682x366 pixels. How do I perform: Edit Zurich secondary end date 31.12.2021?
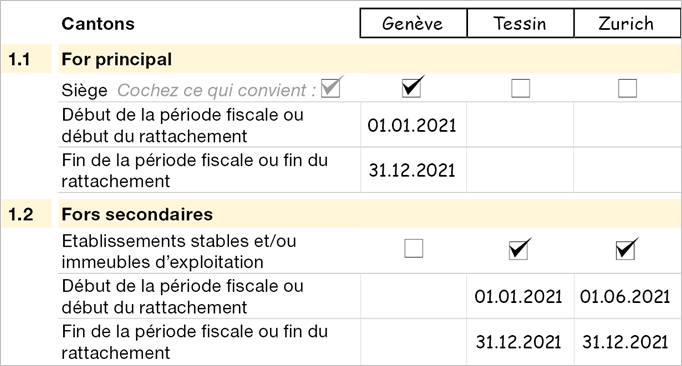(x=627, y=342)
